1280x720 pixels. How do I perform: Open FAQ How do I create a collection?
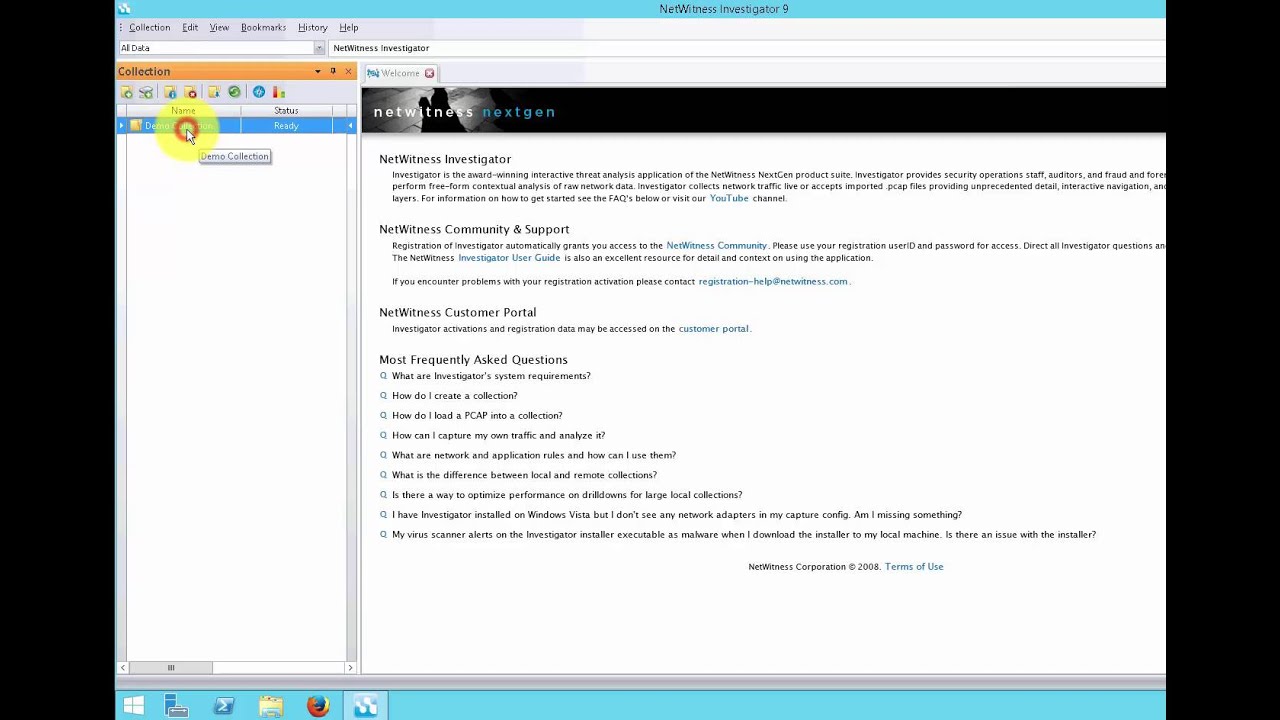455,396
